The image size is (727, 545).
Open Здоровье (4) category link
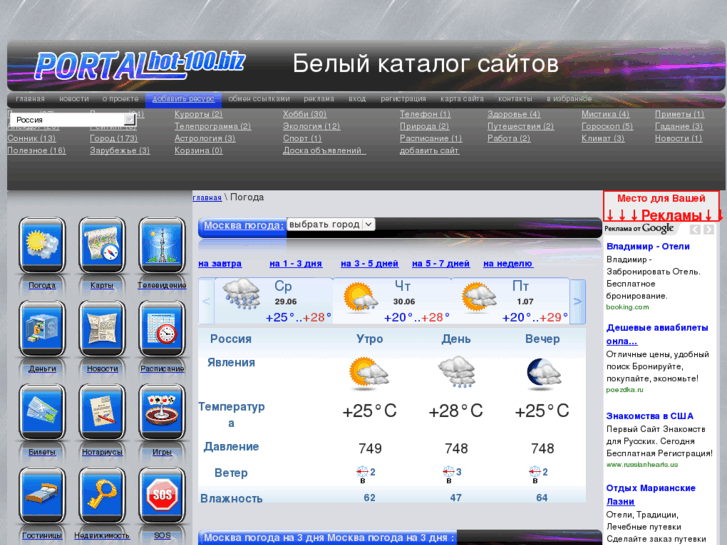coord(514,114)
